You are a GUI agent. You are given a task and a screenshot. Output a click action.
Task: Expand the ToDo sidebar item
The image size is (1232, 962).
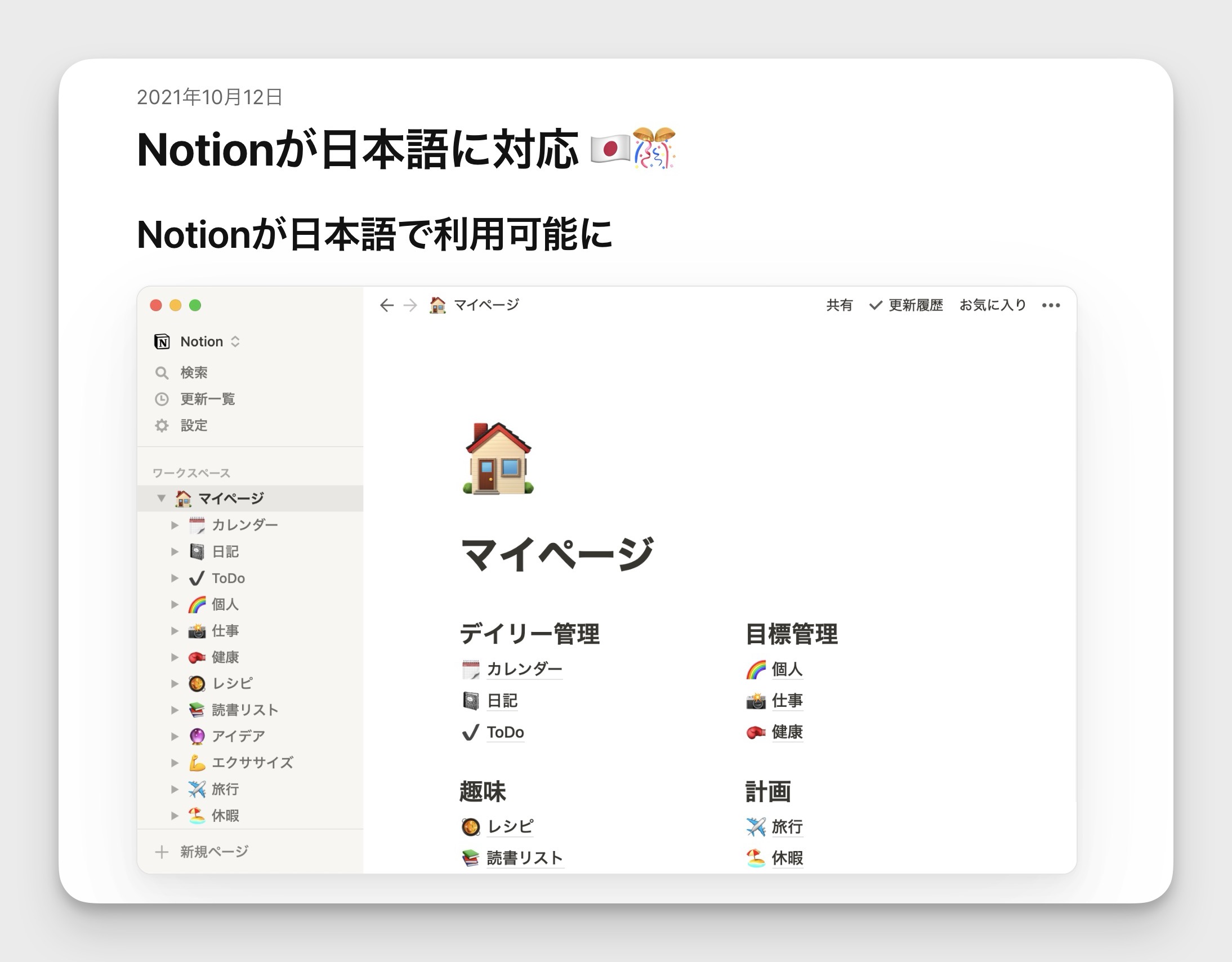coord(175,578)
